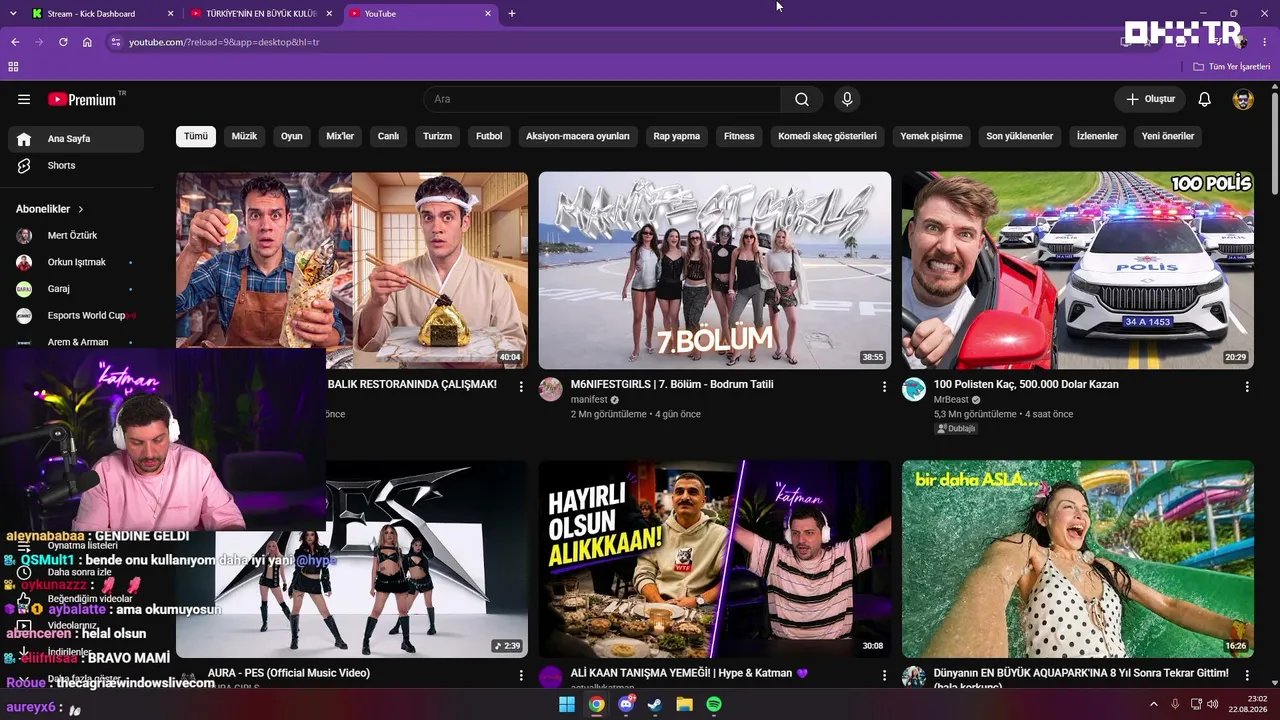Open the site information icon in address bar

(116, 42)
